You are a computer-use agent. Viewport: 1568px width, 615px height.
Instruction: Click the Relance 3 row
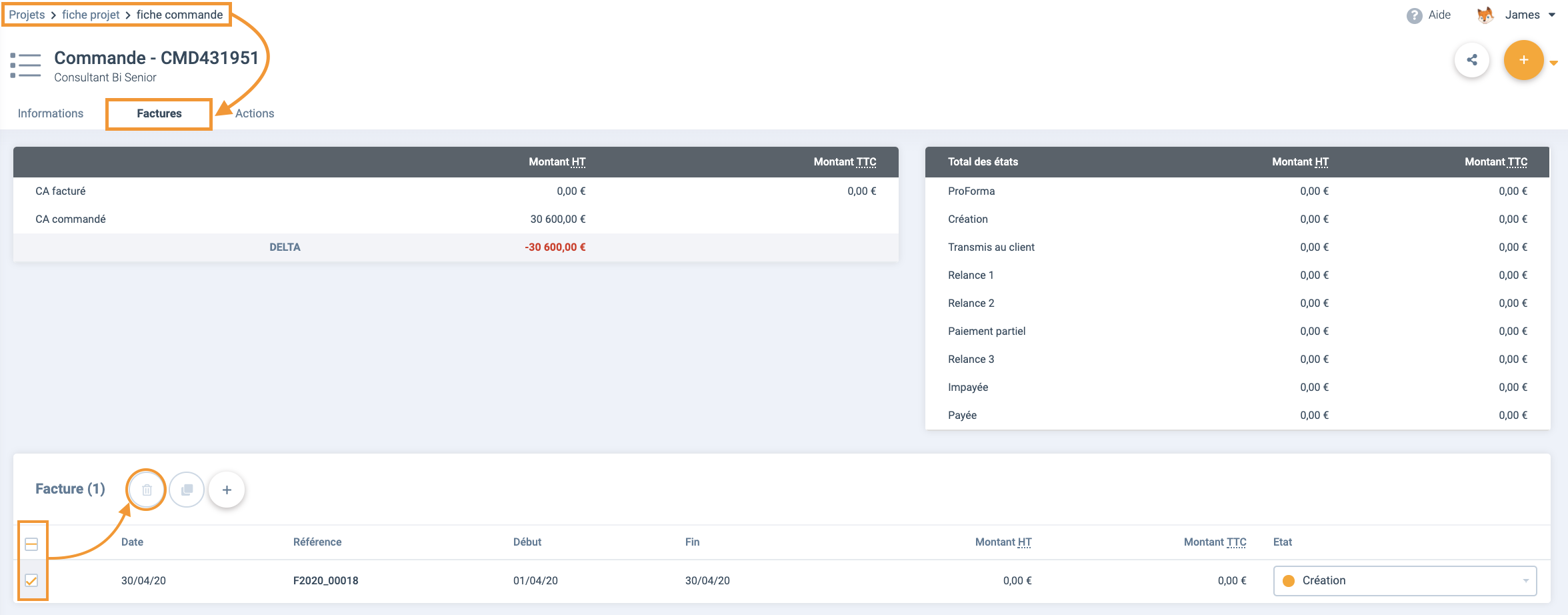coord(1237,360)
